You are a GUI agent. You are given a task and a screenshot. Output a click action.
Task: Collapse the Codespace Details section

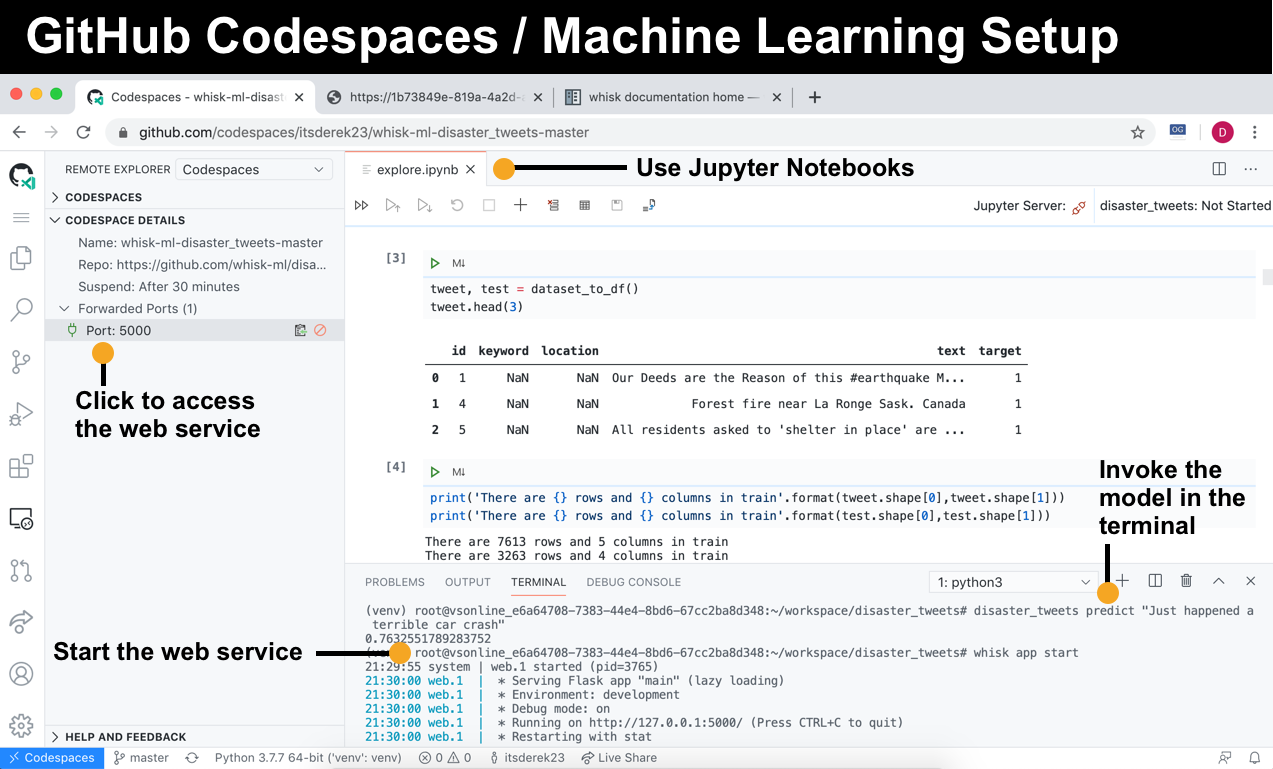tap(124, 220)
